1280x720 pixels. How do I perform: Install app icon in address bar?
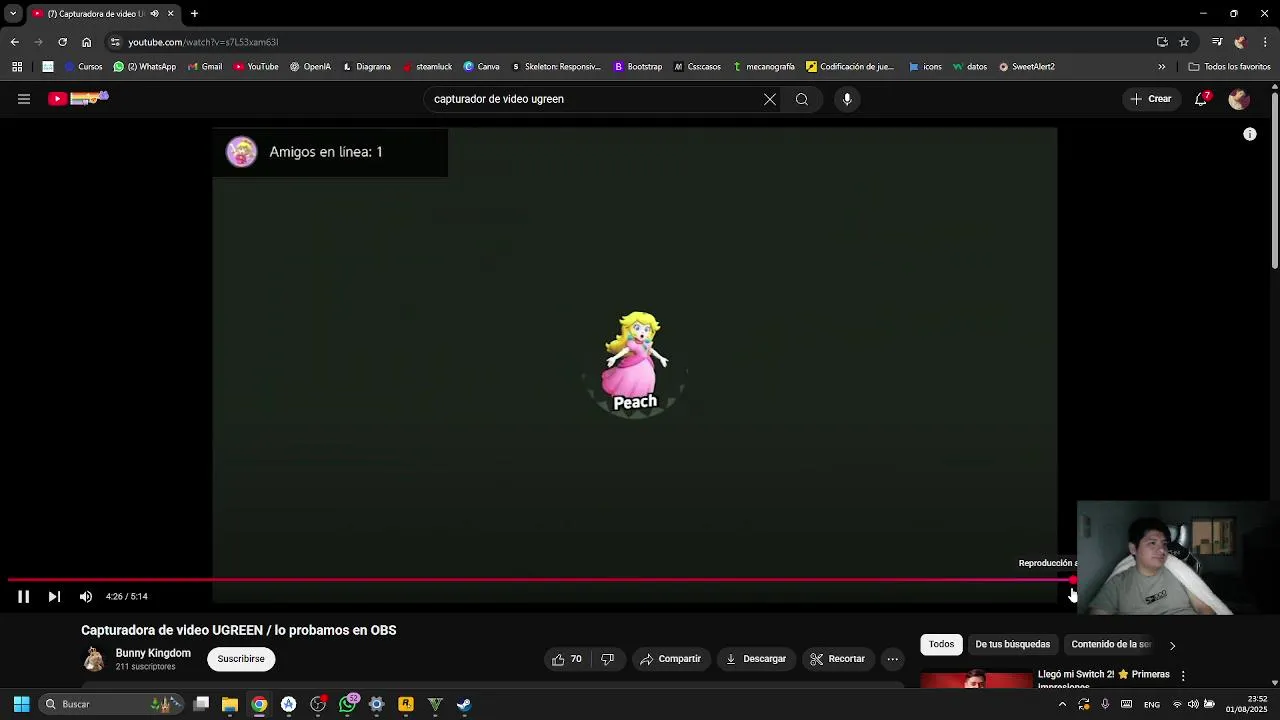pyautogui.click(x=1162, y=42)
